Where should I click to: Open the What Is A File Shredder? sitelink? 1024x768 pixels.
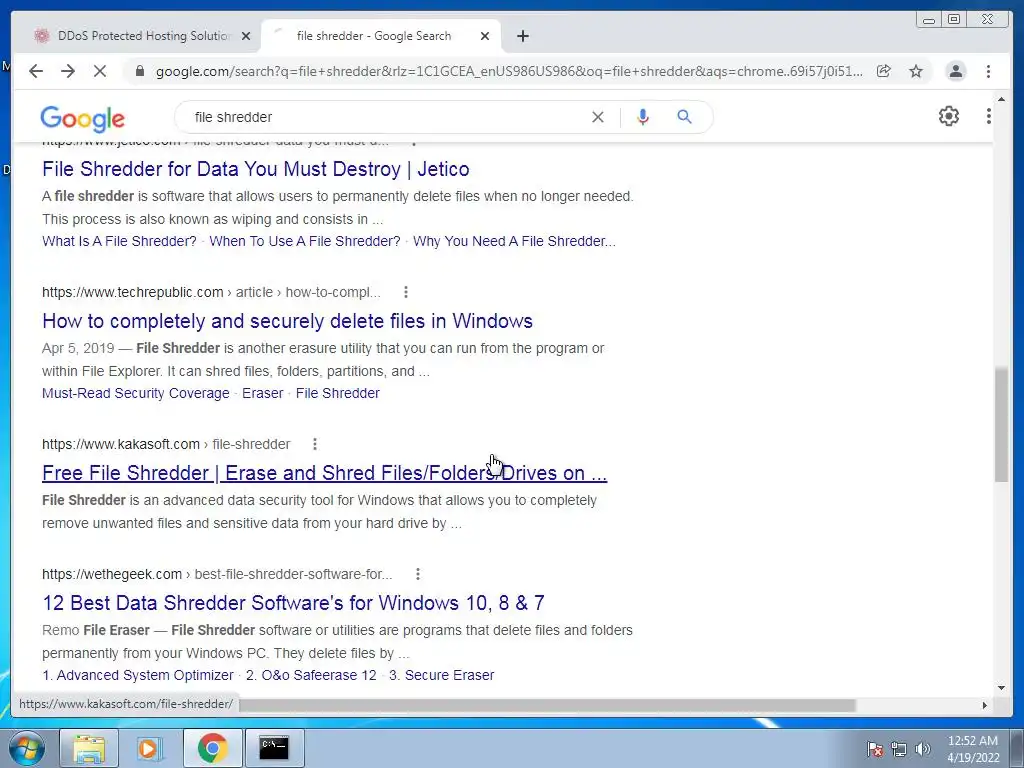click(x=119, y=241)
